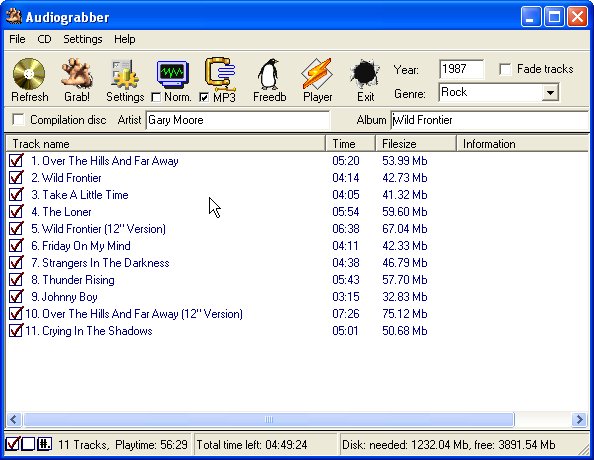Screen dimensions: 594x460
Task: Uncheck all tracks empty box icon
Action: (x=28, y=444)
